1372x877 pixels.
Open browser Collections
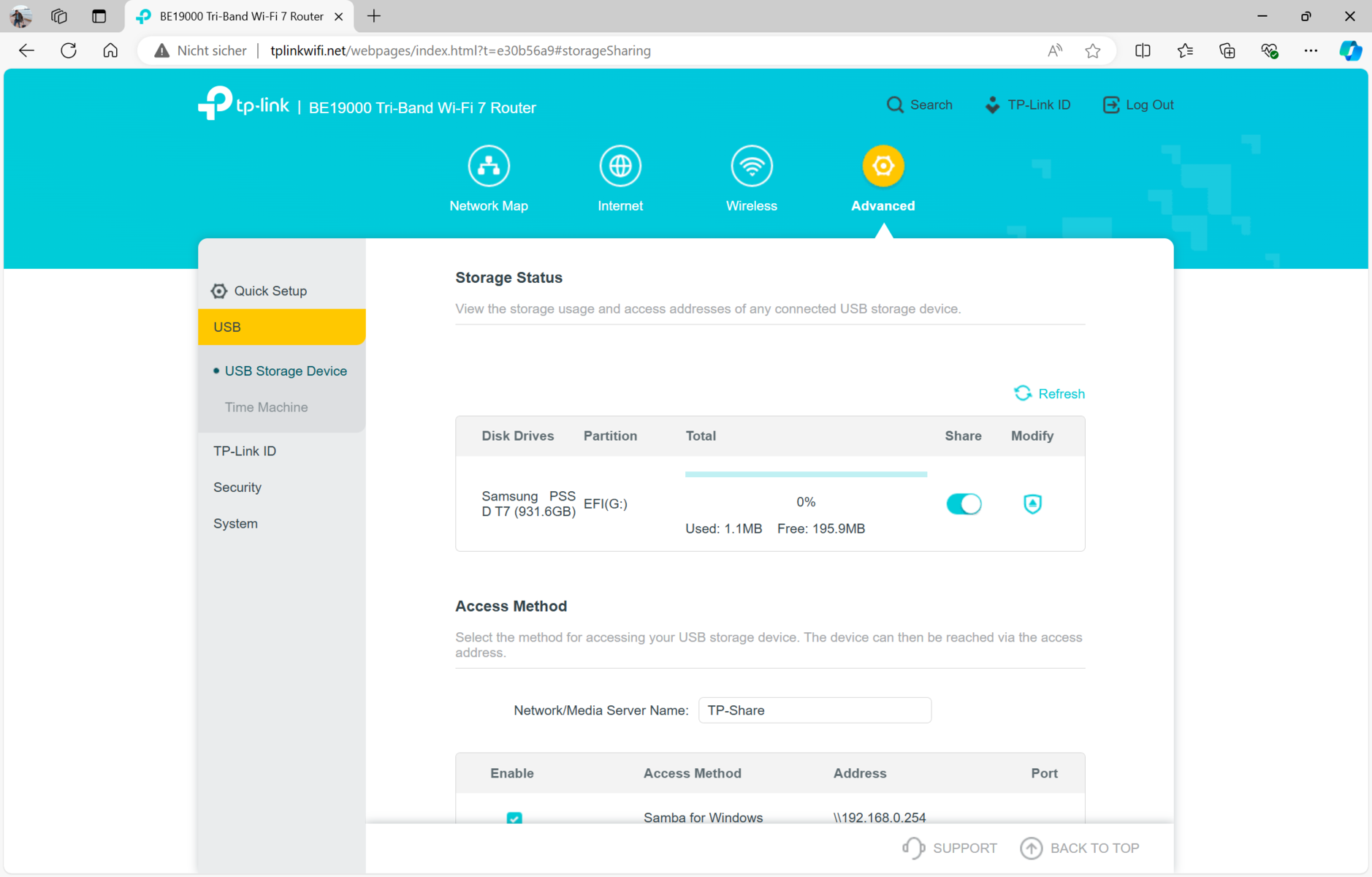pos(1227,50)
